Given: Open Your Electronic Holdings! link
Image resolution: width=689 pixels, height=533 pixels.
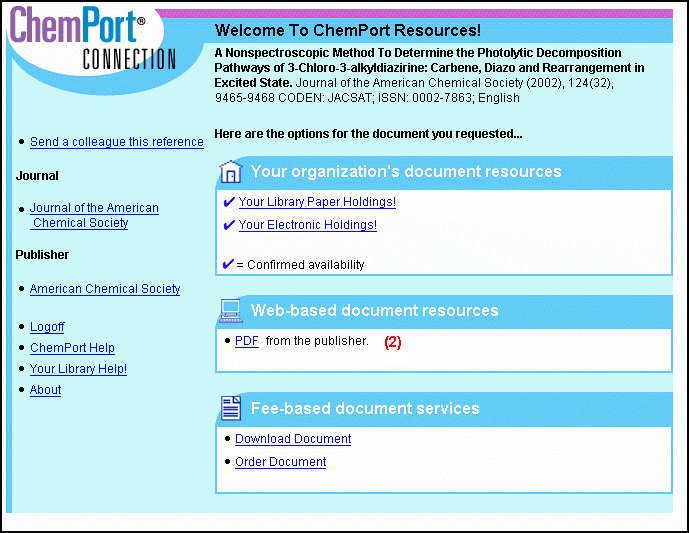Looking at the screenshot, I should (x=307, y=225).
